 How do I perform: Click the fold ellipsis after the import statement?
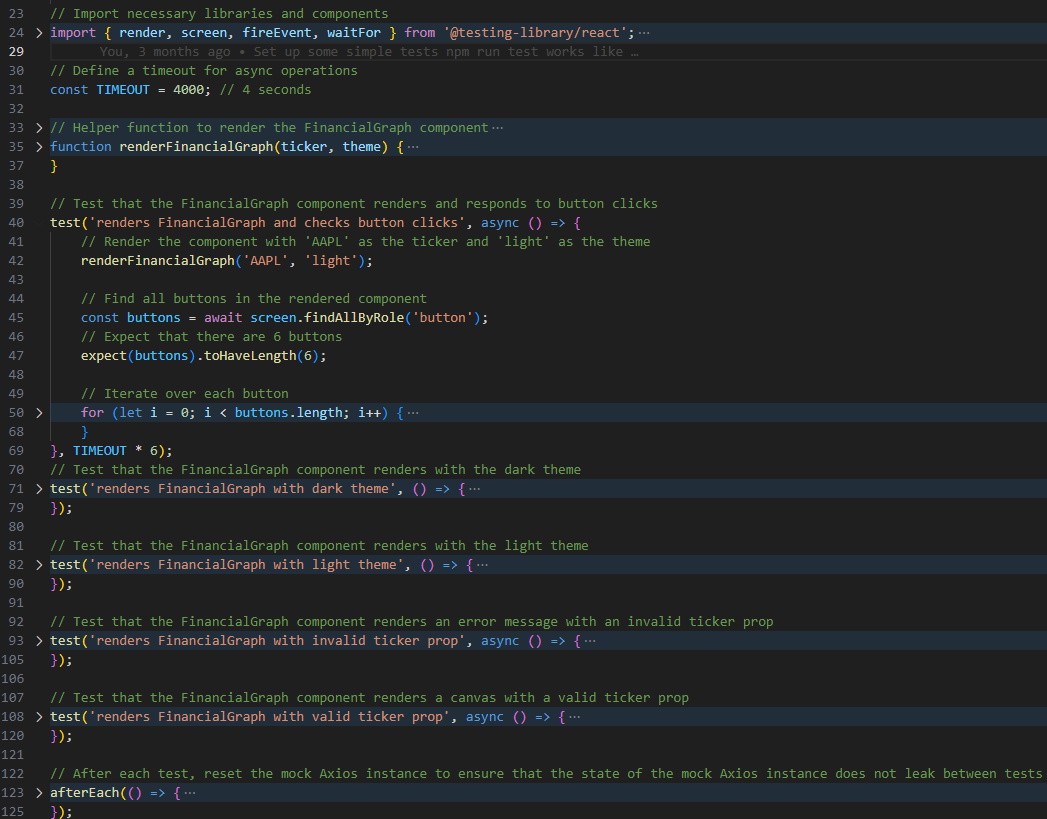[x=644, y=33]
